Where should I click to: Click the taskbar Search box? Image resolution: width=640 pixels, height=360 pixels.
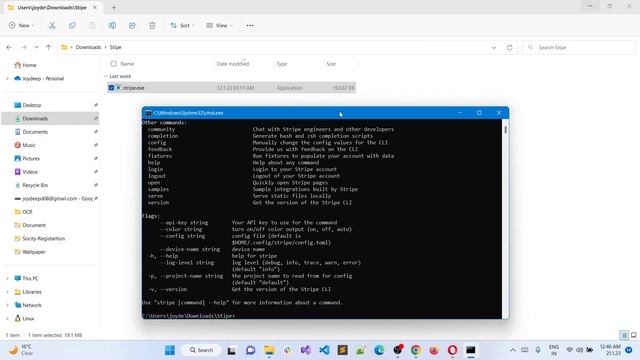(x=202, y=350)
